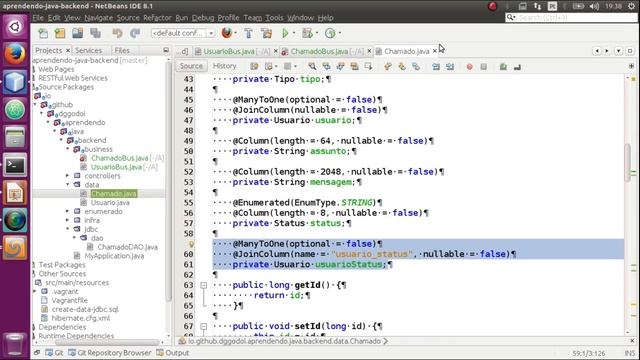Collapse the business package node
Screen dimensions: 640x360
click(x=68, y=149)
